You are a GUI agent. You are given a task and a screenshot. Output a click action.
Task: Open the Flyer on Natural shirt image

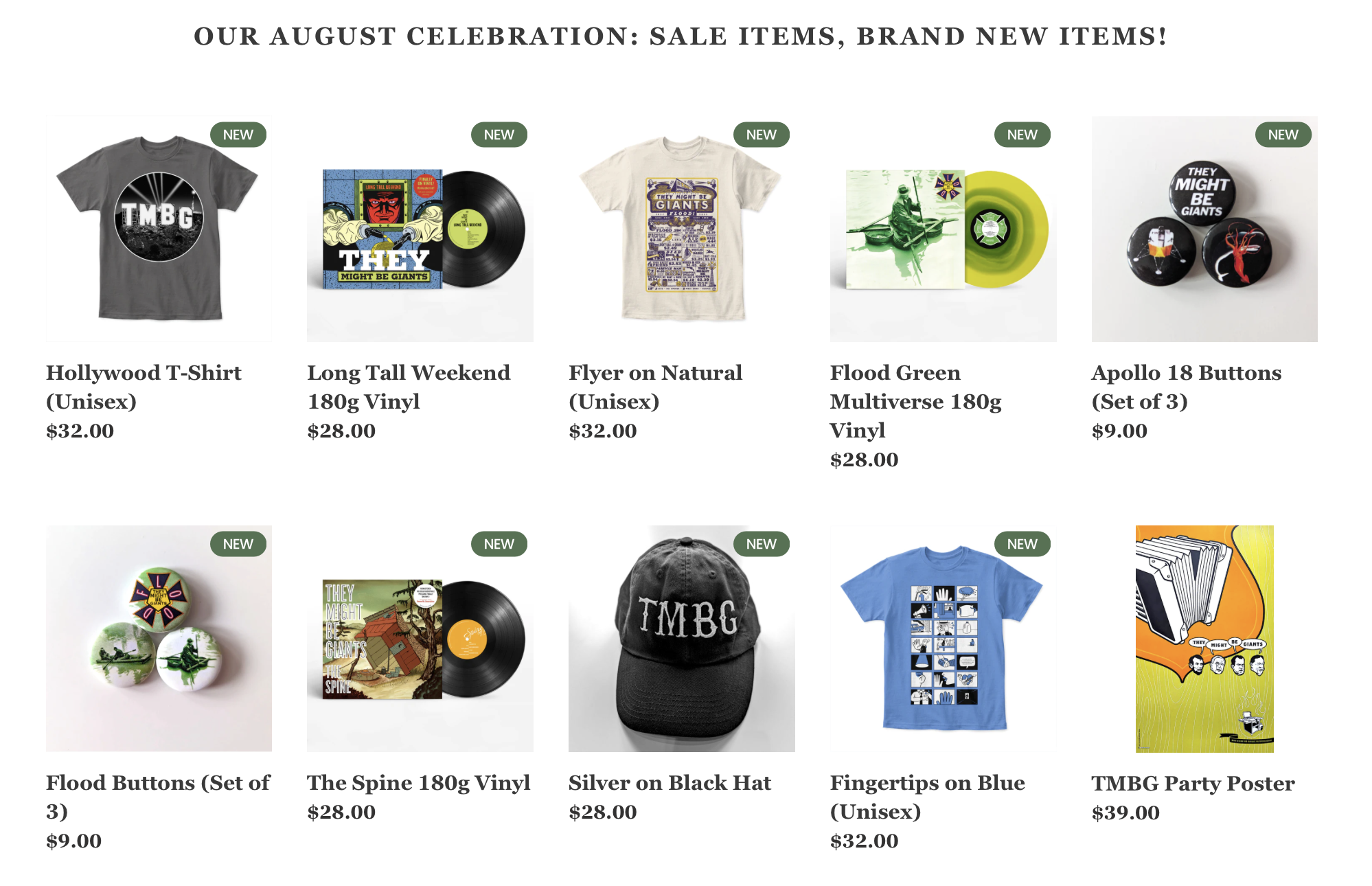click(681, 229)
